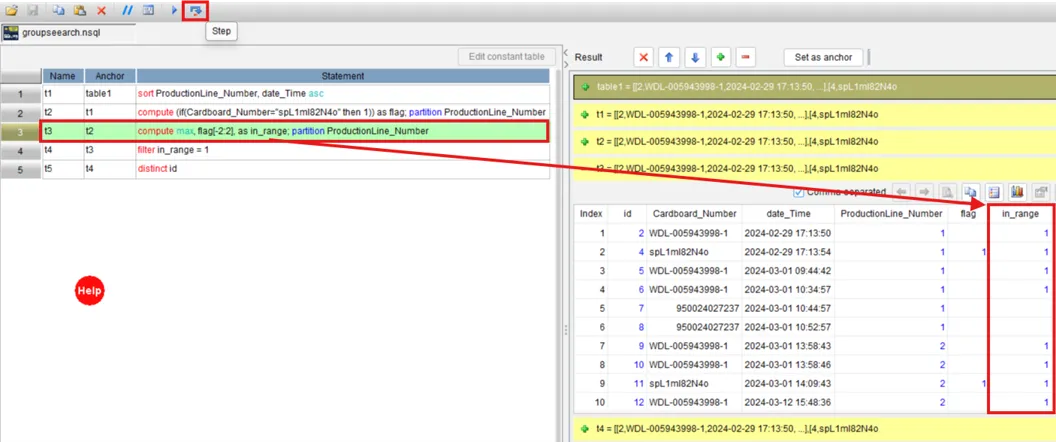This screenshot has height=442, width=1056.
Task: Click date cell 2024-02-29 17:13:54
Action: click(787, 251)
